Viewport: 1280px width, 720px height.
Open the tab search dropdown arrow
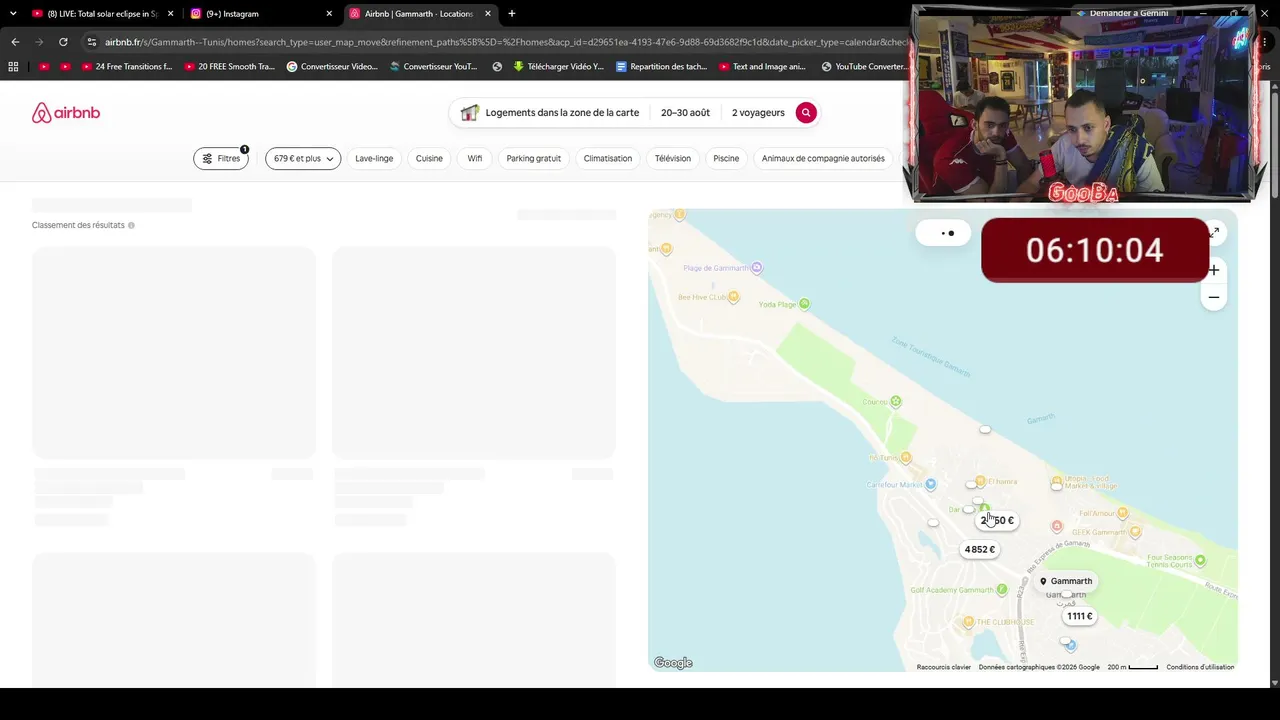coord(13,14)
